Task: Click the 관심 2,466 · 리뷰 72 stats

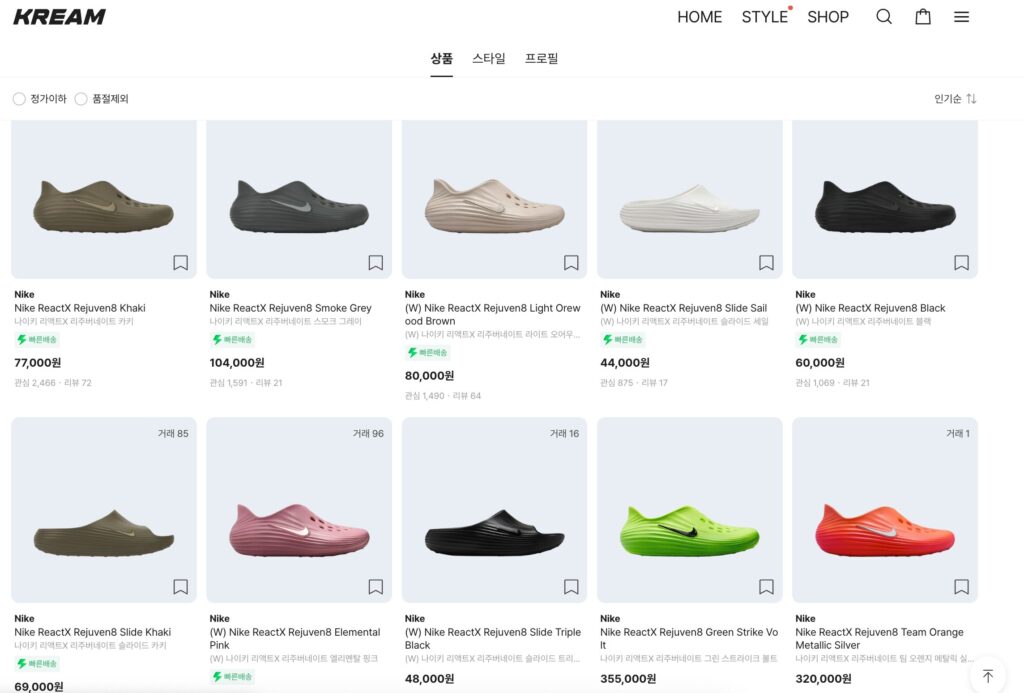Action: point(53,383)
